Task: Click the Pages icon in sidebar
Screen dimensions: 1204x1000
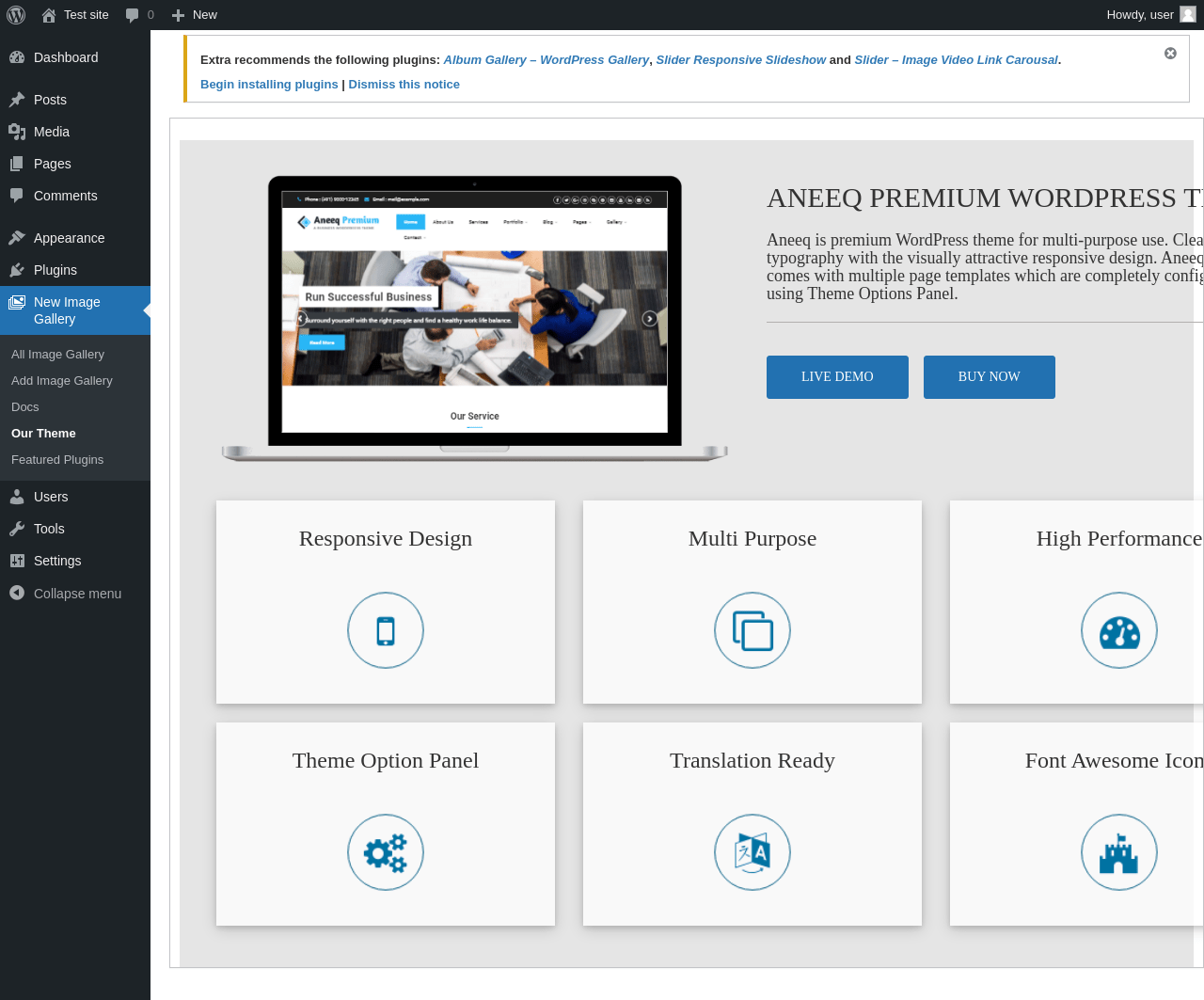Action: 17,164
